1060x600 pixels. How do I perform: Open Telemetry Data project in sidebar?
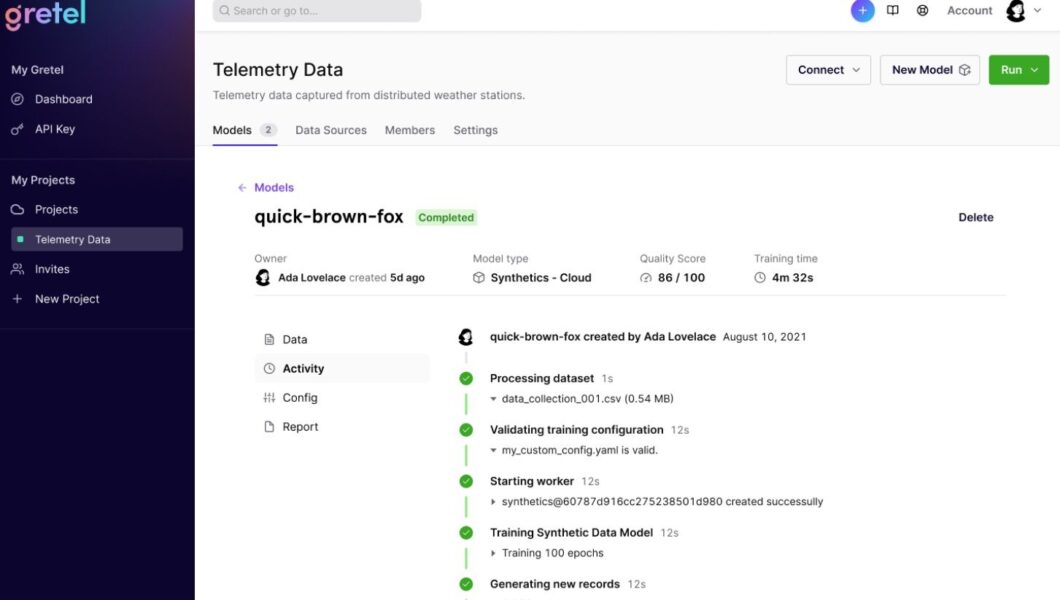pyautogui.click(x=97, y=239)
